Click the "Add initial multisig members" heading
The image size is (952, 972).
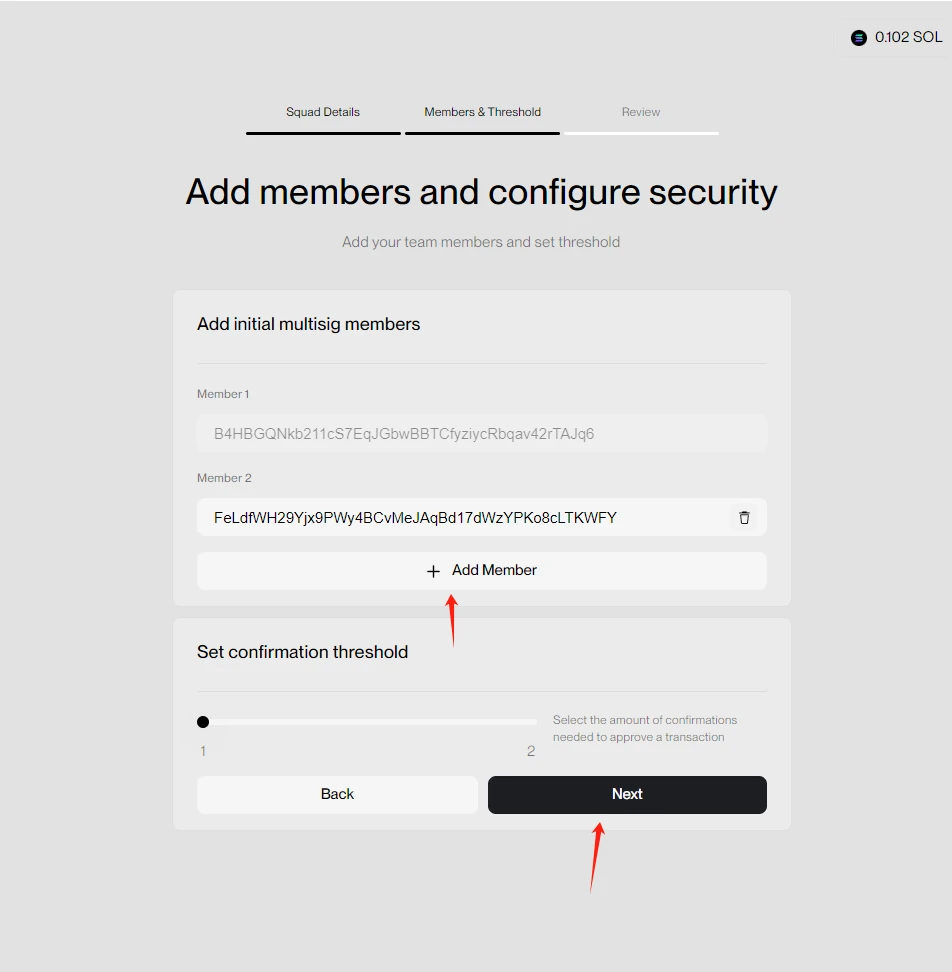[308, 324]
